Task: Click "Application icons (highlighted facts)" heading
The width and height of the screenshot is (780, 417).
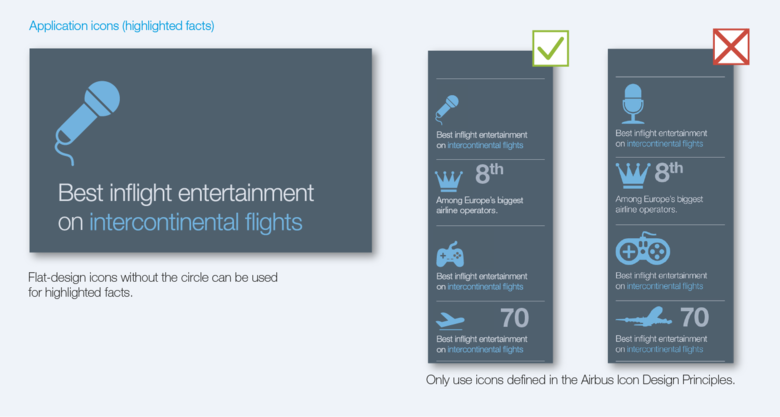Action: [x=121, y=25]
